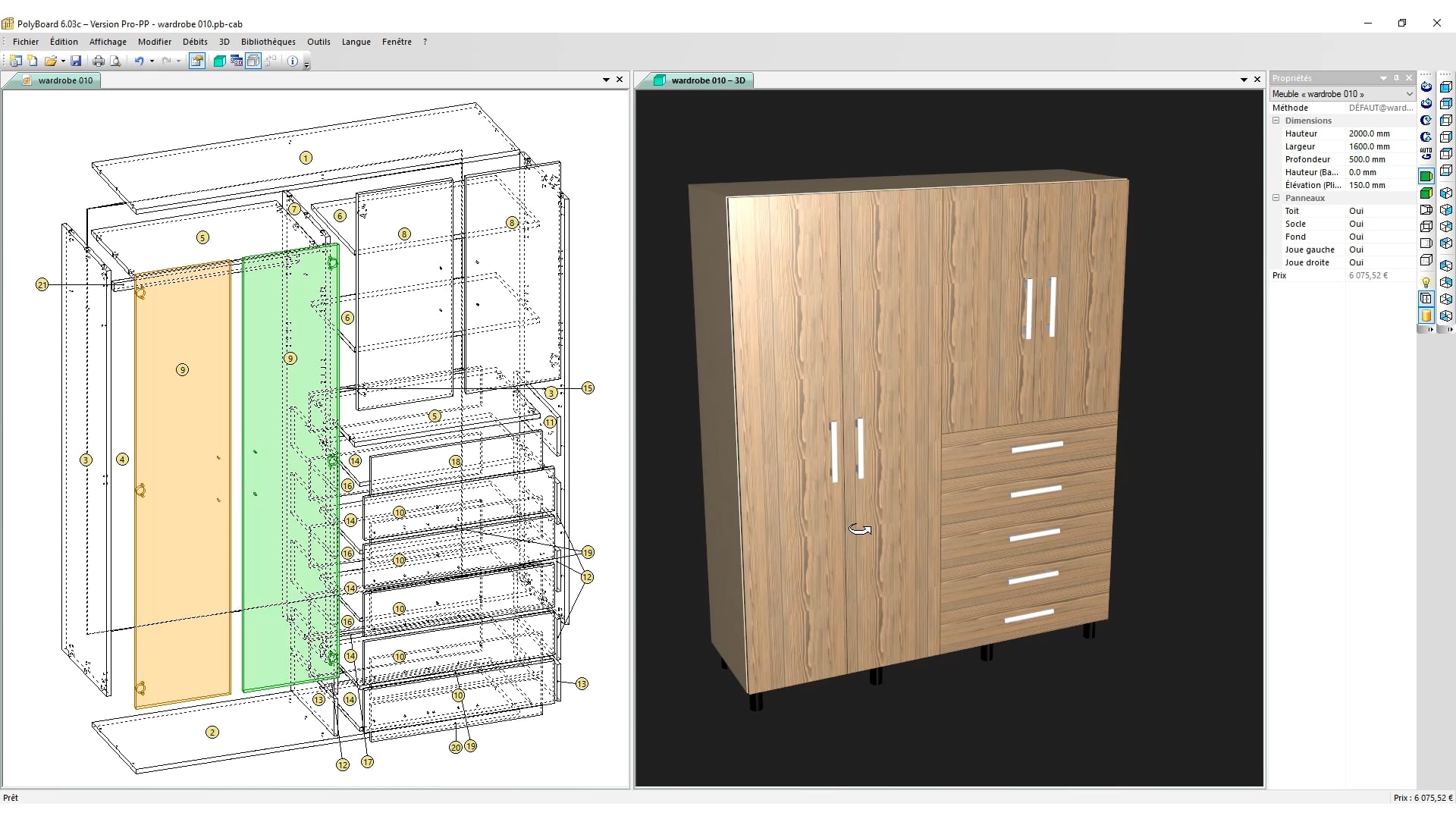Switch to wireframe display with cube icon
Screen dimensions: 1456x819
point(1426,227)
